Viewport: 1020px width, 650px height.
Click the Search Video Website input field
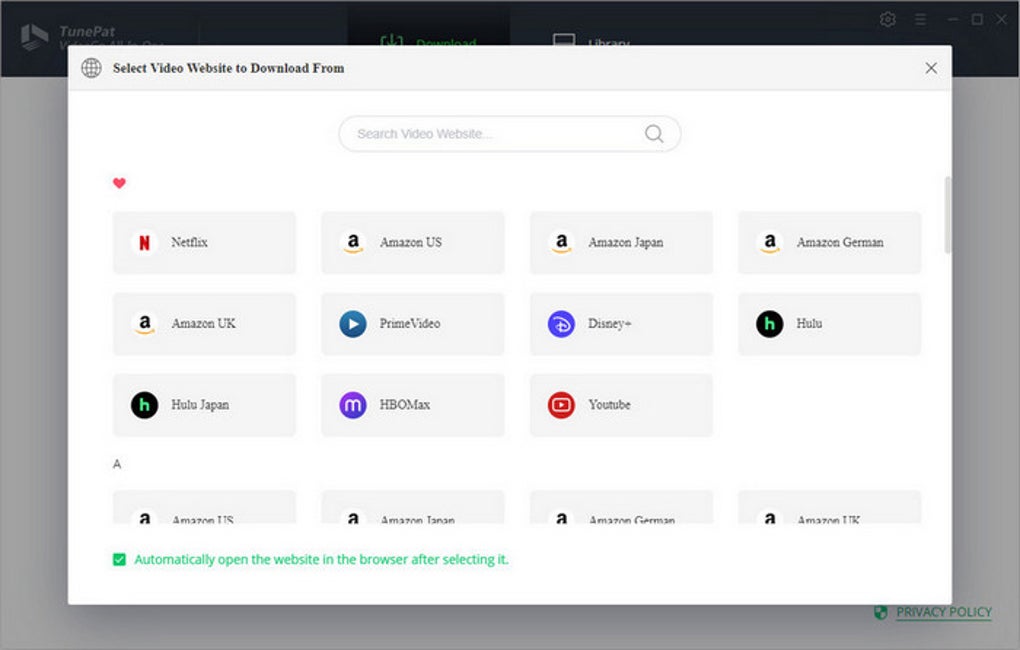[x=480, y=133]
